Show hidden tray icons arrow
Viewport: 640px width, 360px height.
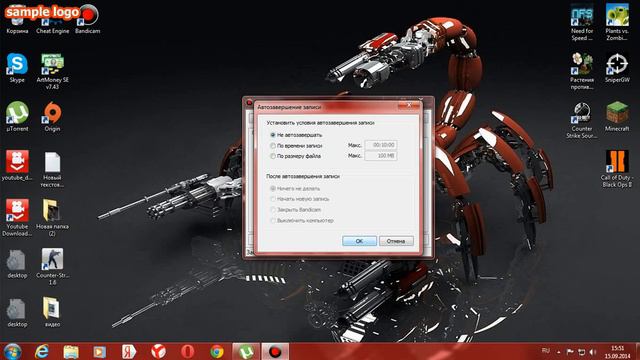pyautogui.click(x=558, y=352)
